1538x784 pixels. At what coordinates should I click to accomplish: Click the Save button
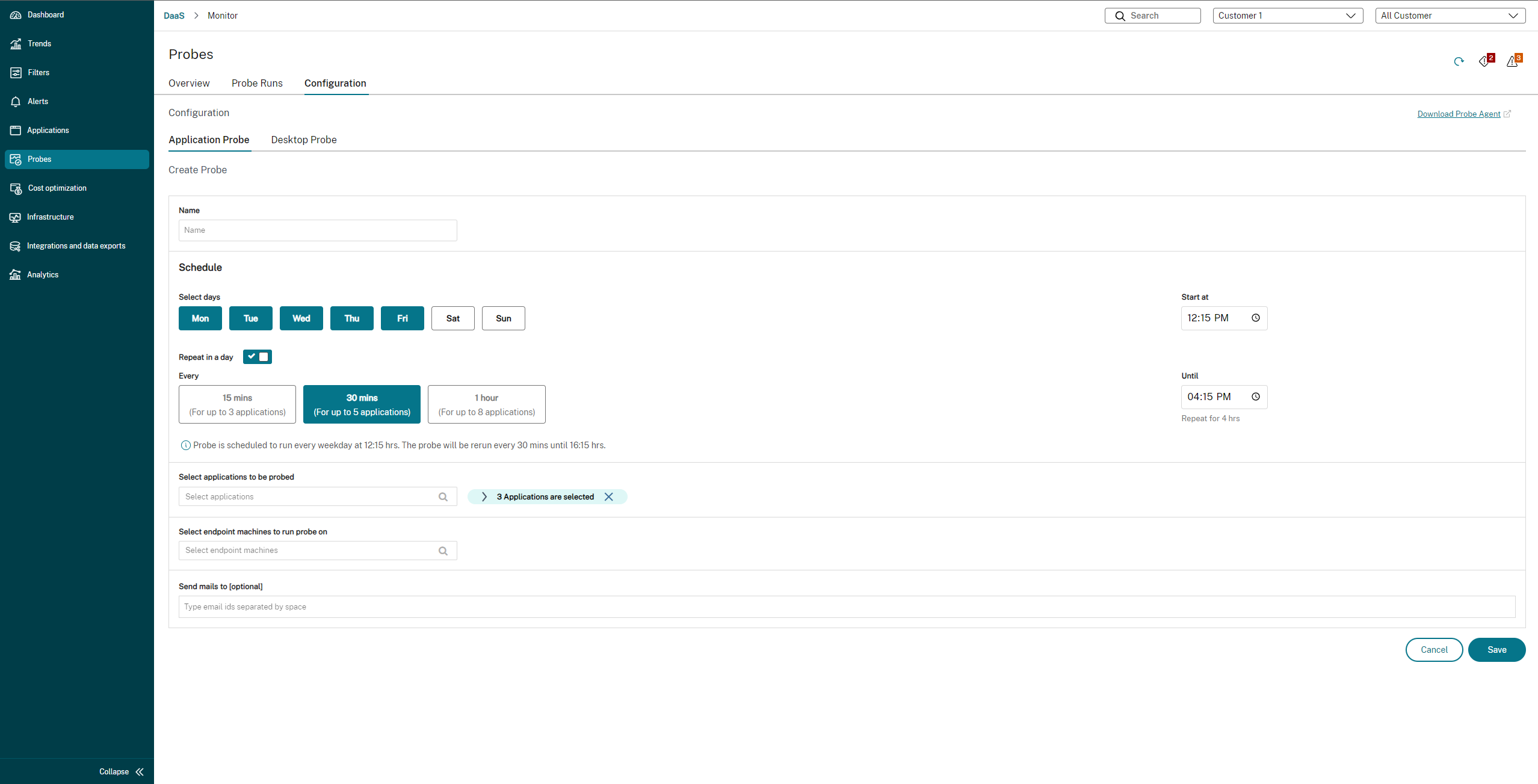click(x=1496, y=650)
